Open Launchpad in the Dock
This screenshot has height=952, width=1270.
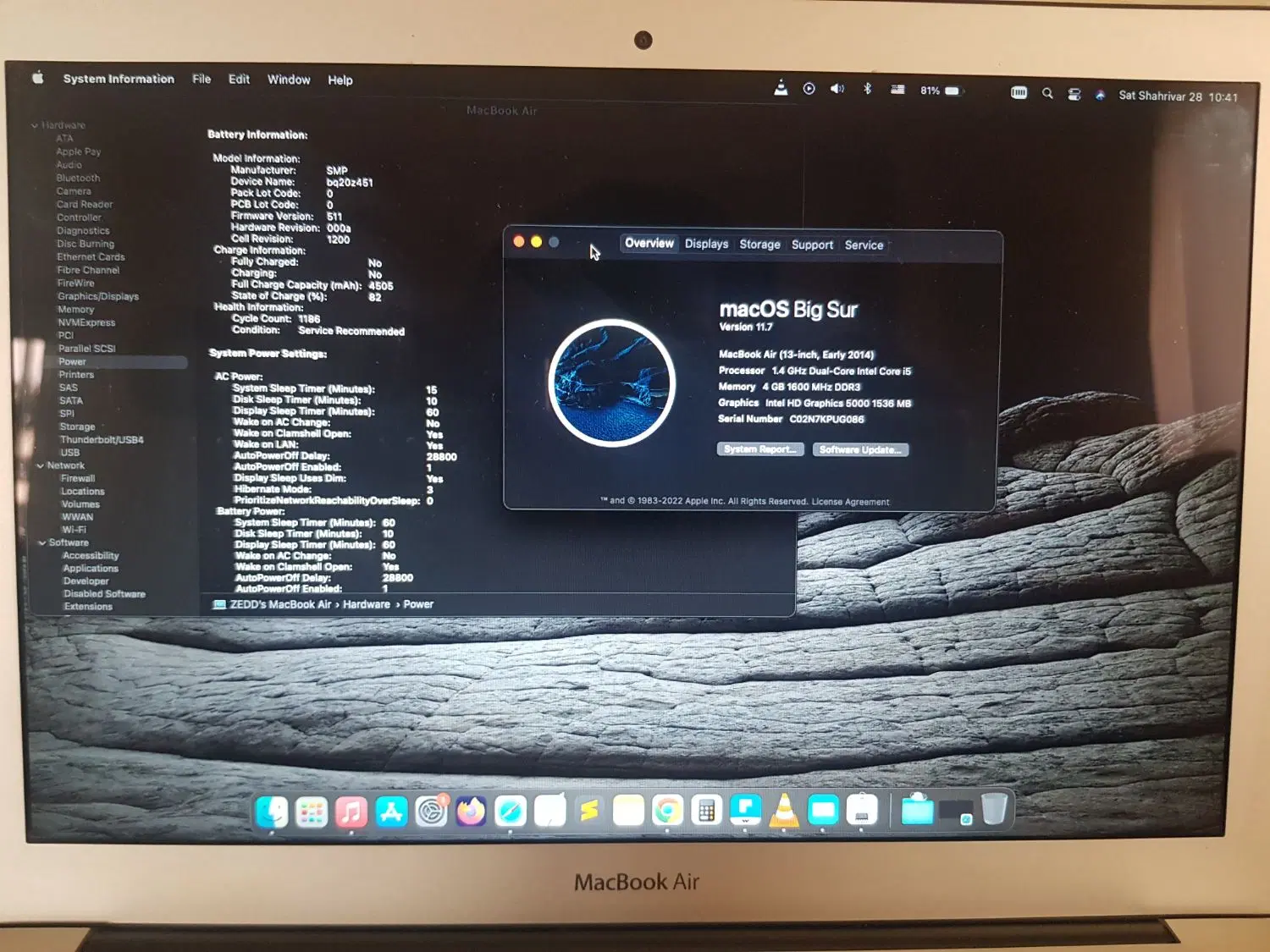tap(312, 812)
